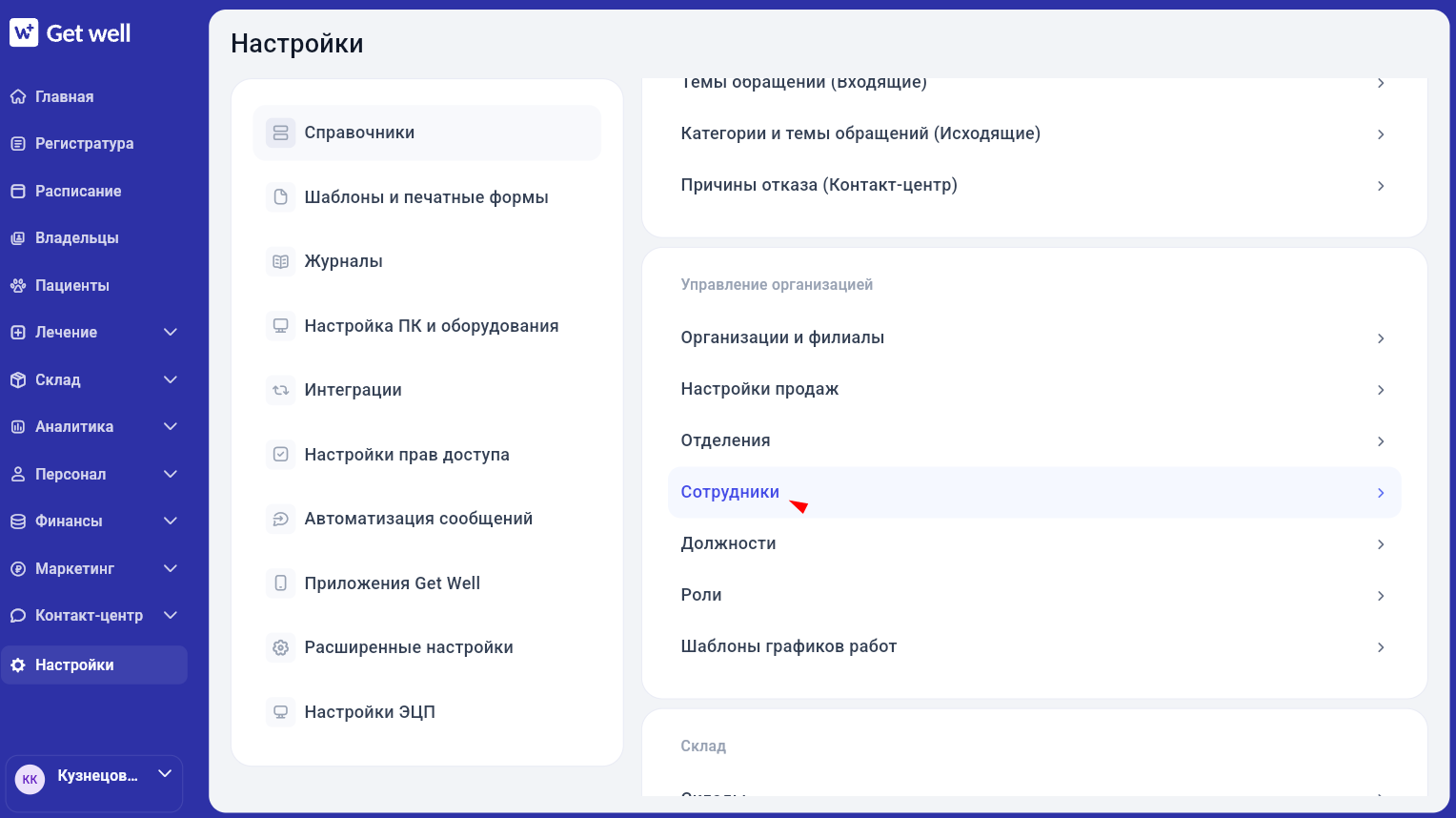This screenshot has width=1456, height=818.
Task: Open the Роли directory
Action: pyautogui.click(x=1035, y=595)
